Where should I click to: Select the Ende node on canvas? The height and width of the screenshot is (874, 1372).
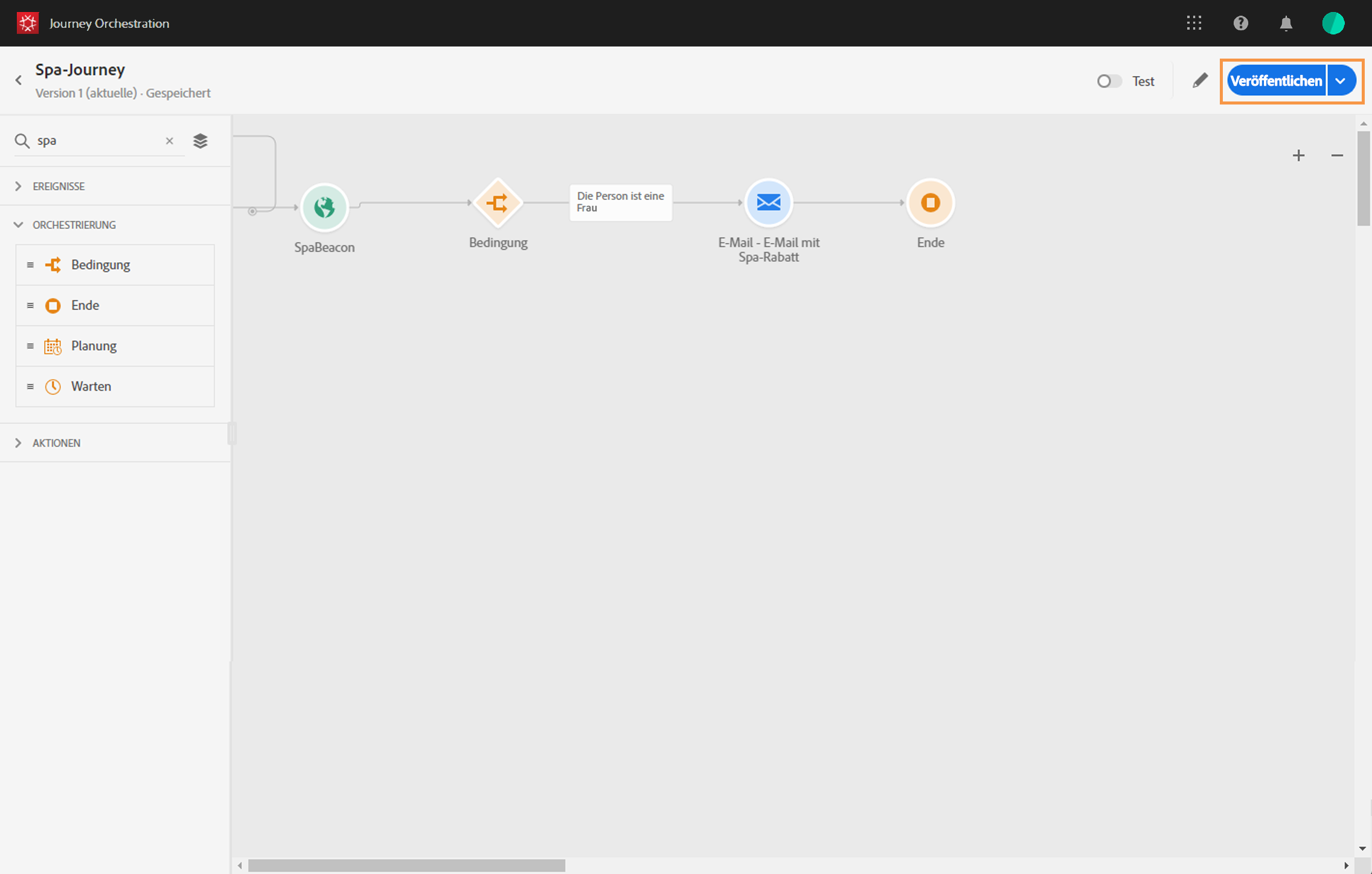[930, 203]
